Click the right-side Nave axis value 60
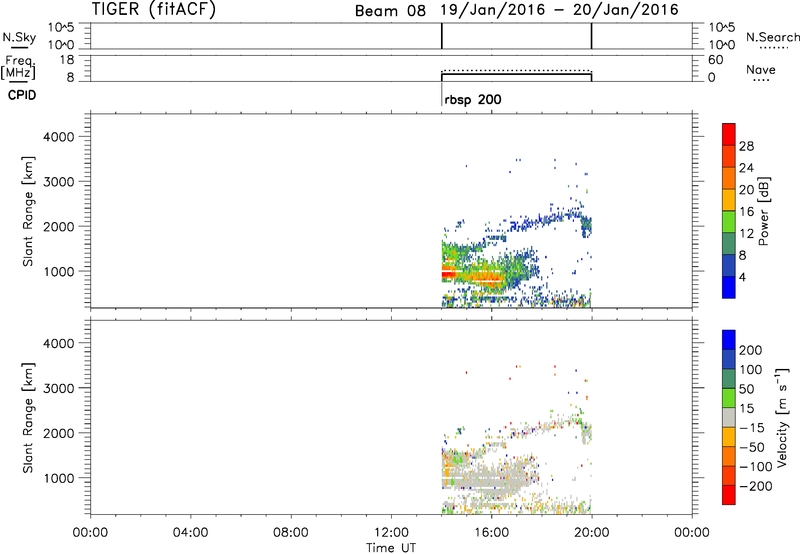 click(x=716, y=60)
